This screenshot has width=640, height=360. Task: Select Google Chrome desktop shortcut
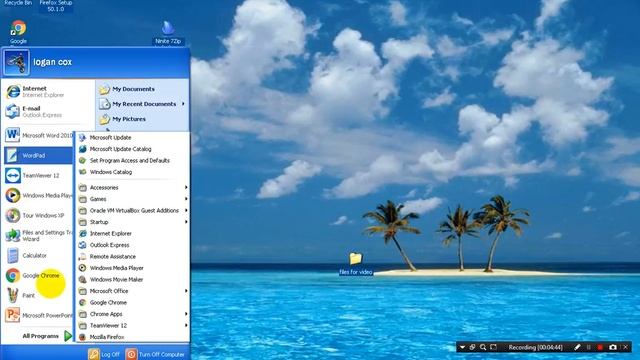tap(18, 32)
